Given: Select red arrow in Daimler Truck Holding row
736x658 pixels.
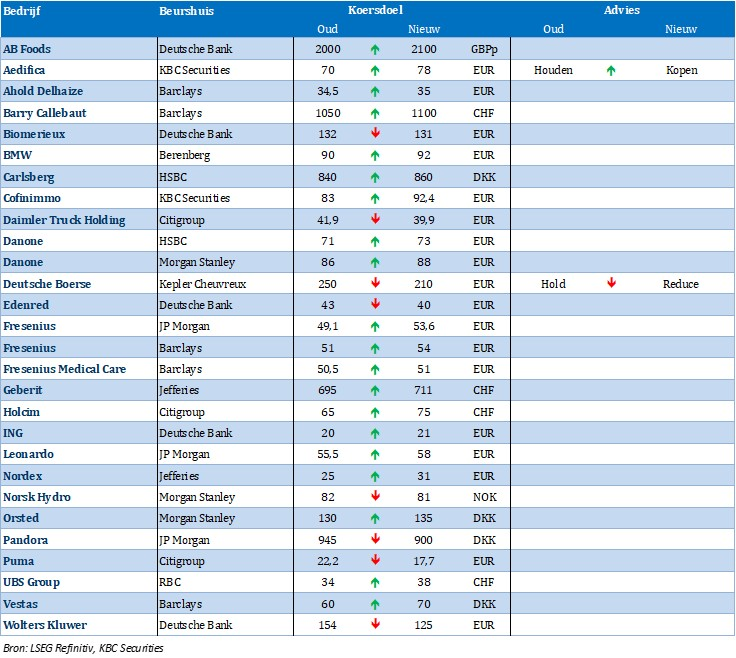Looking at the screenshot, I should [x=374, y=220].
